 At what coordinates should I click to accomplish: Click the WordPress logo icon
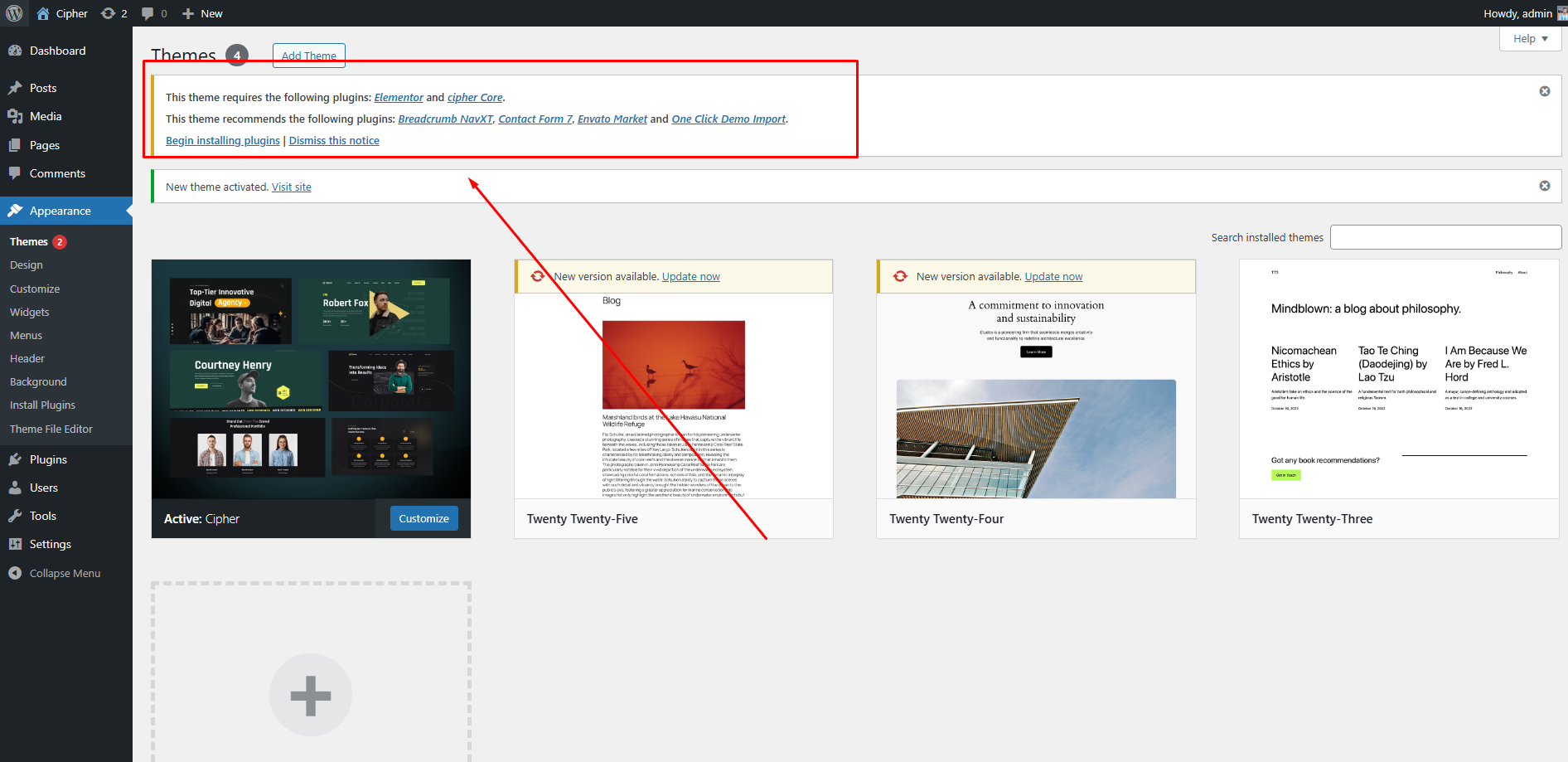pos(14,13)
